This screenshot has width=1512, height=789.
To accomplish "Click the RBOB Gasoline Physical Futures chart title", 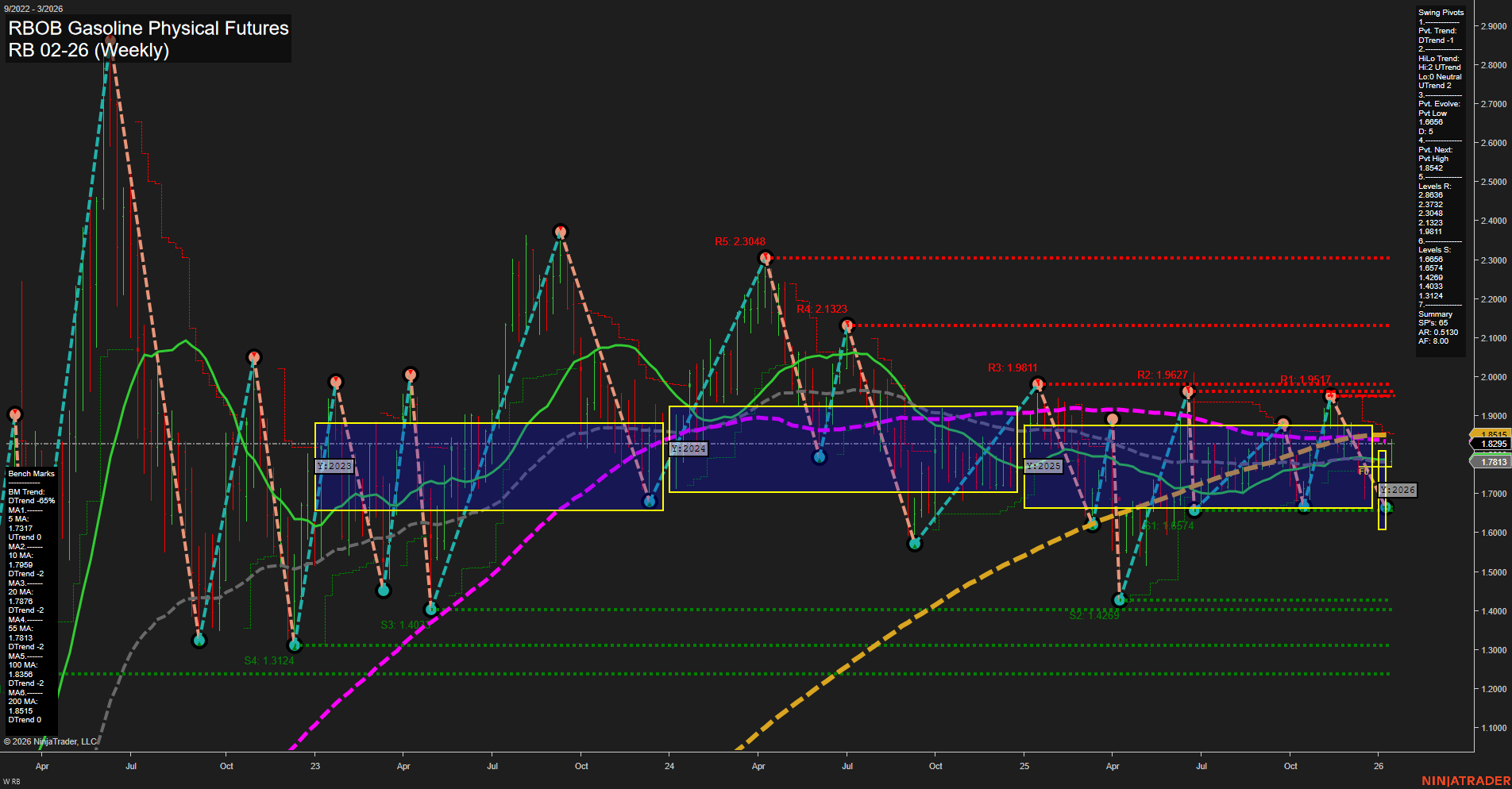I will click(x=147, y=29).
